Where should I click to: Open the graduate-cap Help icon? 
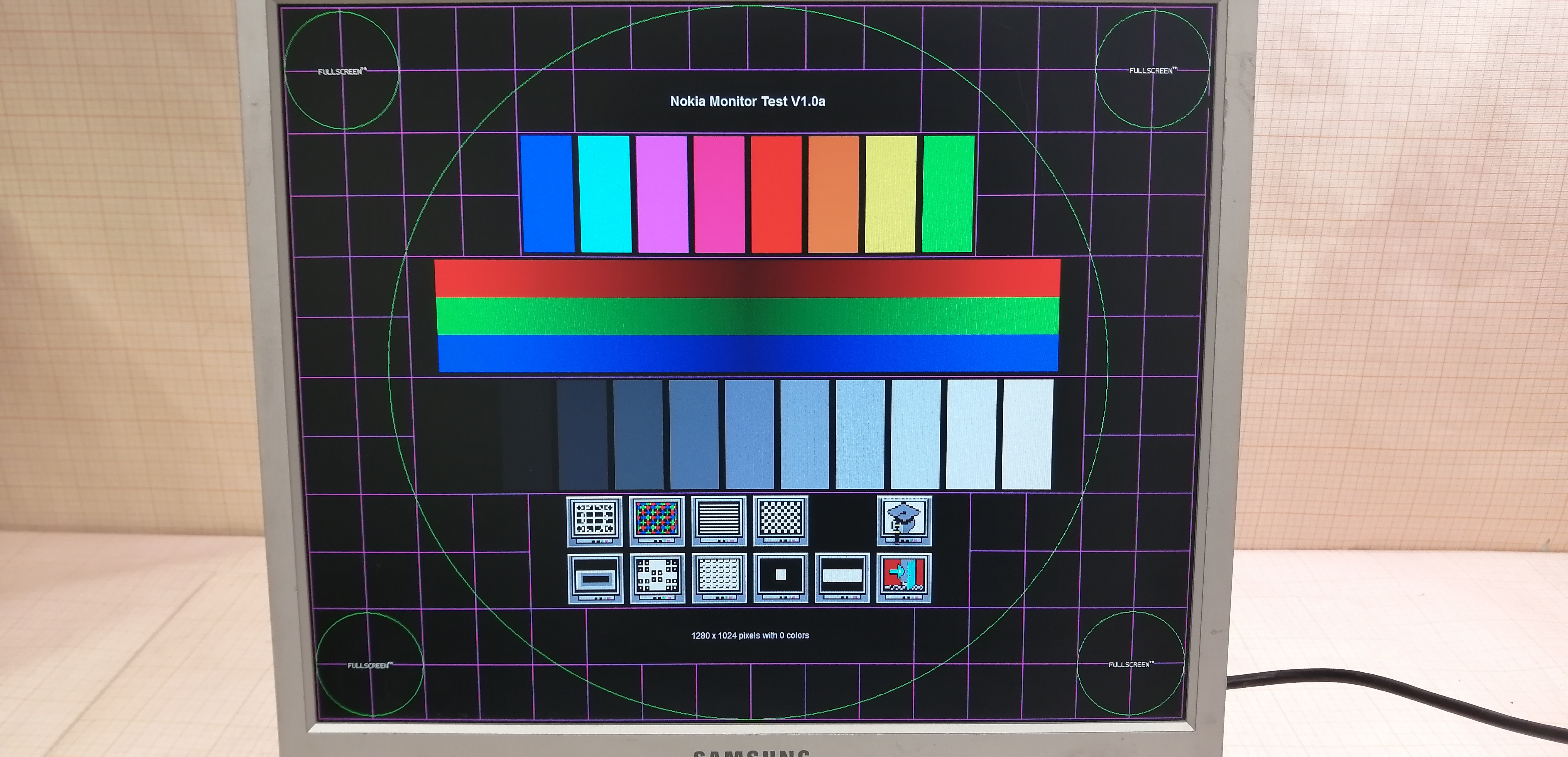point(905,521)
